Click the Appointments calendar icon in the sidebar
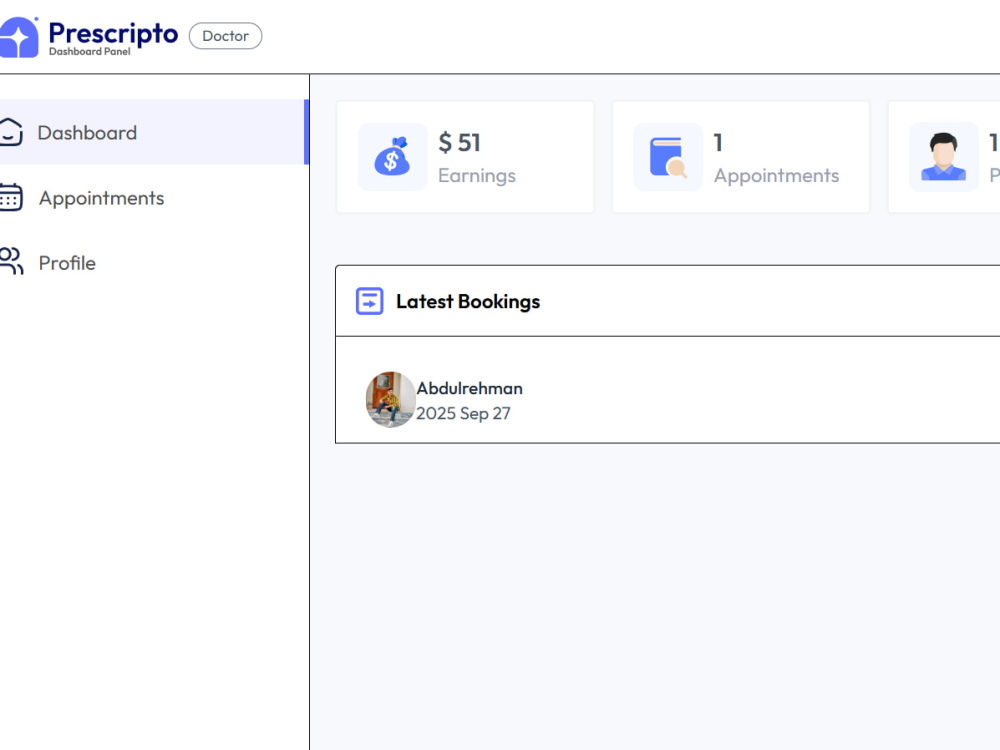Screen dimensions: 1000x750 (11, 197)
